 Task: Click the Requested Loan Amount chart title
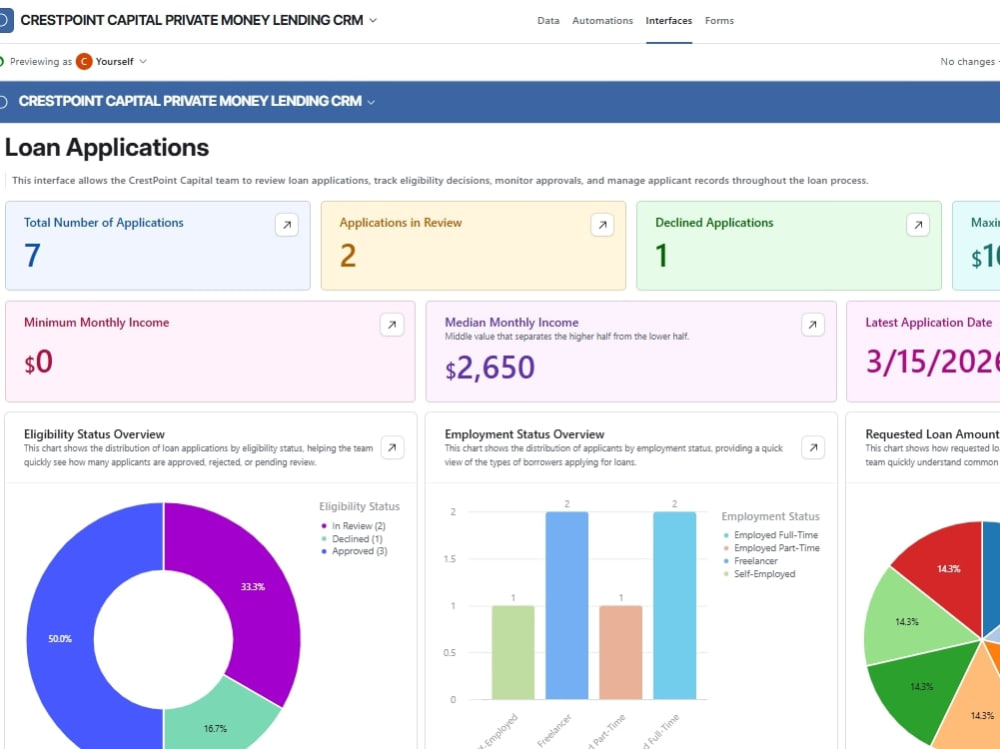[x=932, y=434]
